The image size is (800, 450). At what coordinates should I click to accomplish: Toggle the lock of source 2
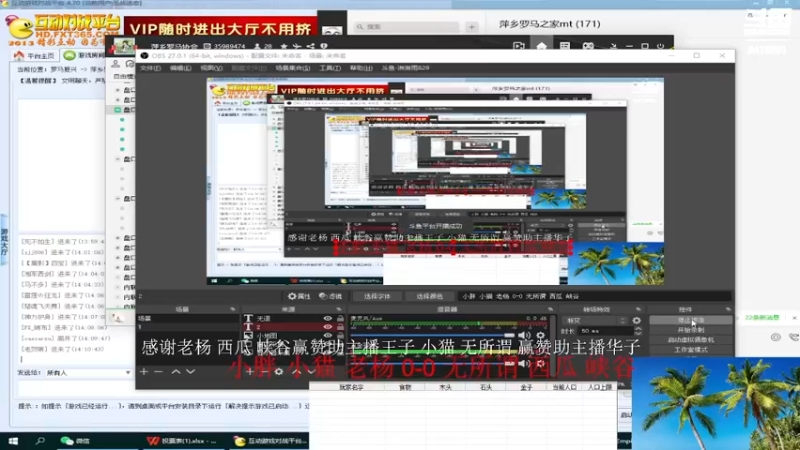pyautogui.click(x=340, y=327)
